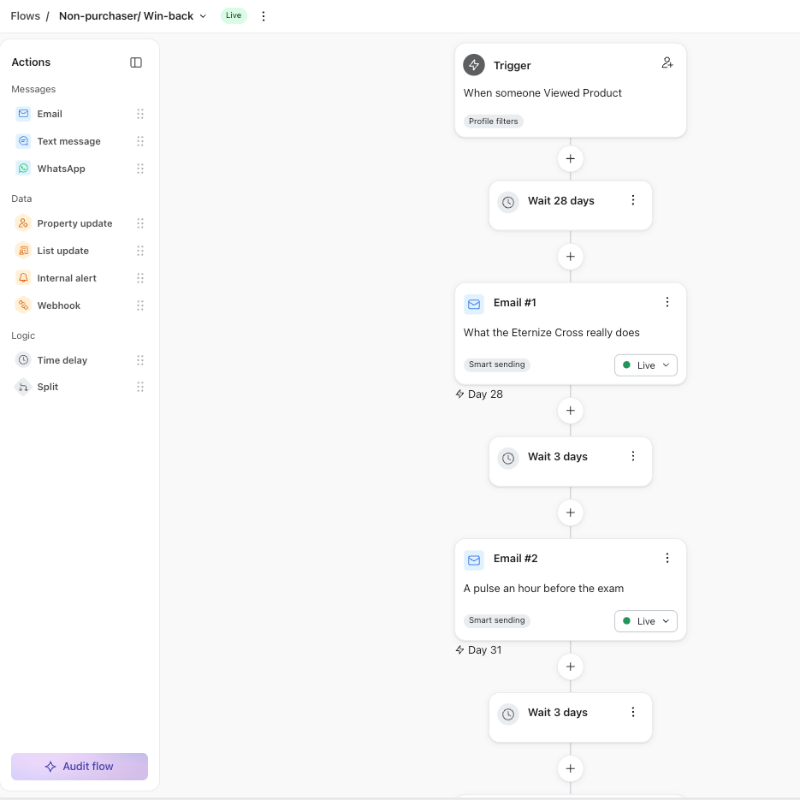
Task: Click the Audit flow button
Action: (x=80, y=766)
